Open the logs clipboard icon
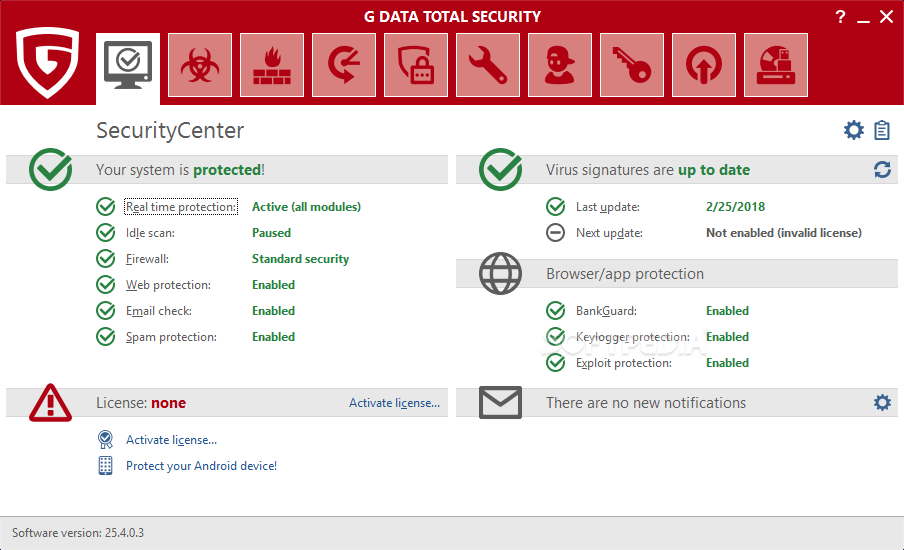 coord(882,130)
